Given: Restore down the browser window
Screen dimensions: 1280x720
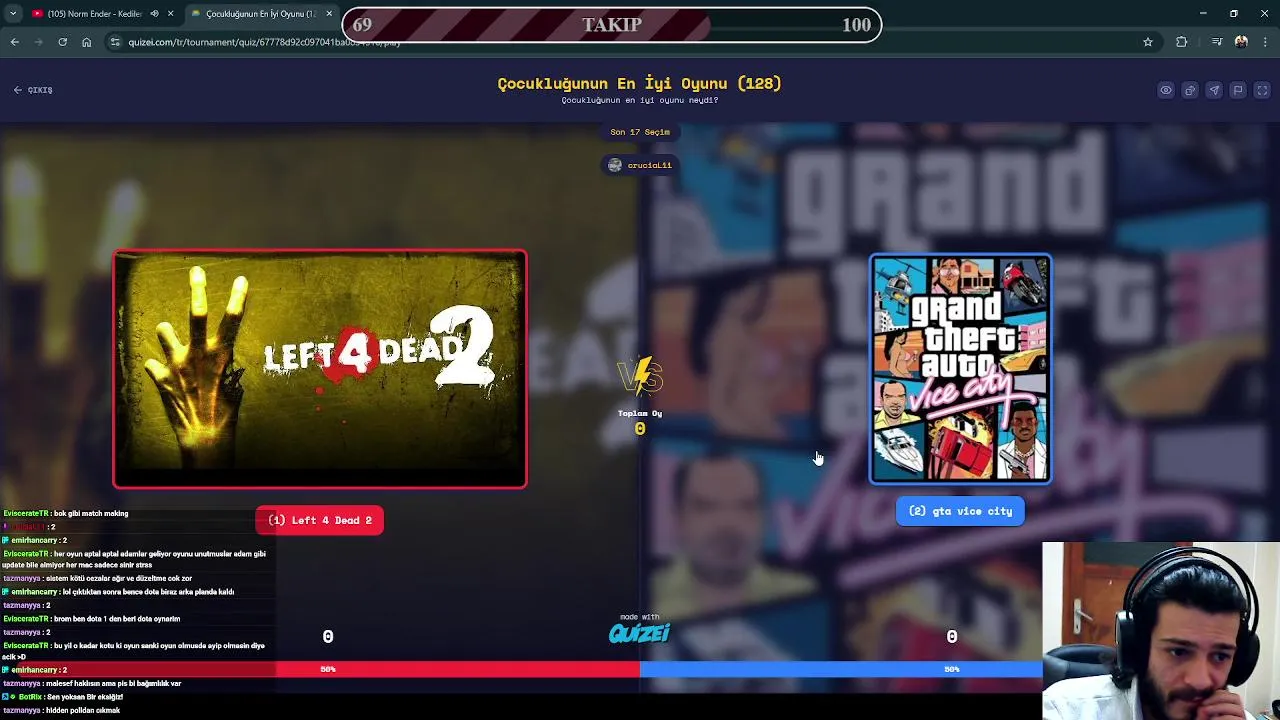Looking at the screenshot, I should [x=1234, y=14].
